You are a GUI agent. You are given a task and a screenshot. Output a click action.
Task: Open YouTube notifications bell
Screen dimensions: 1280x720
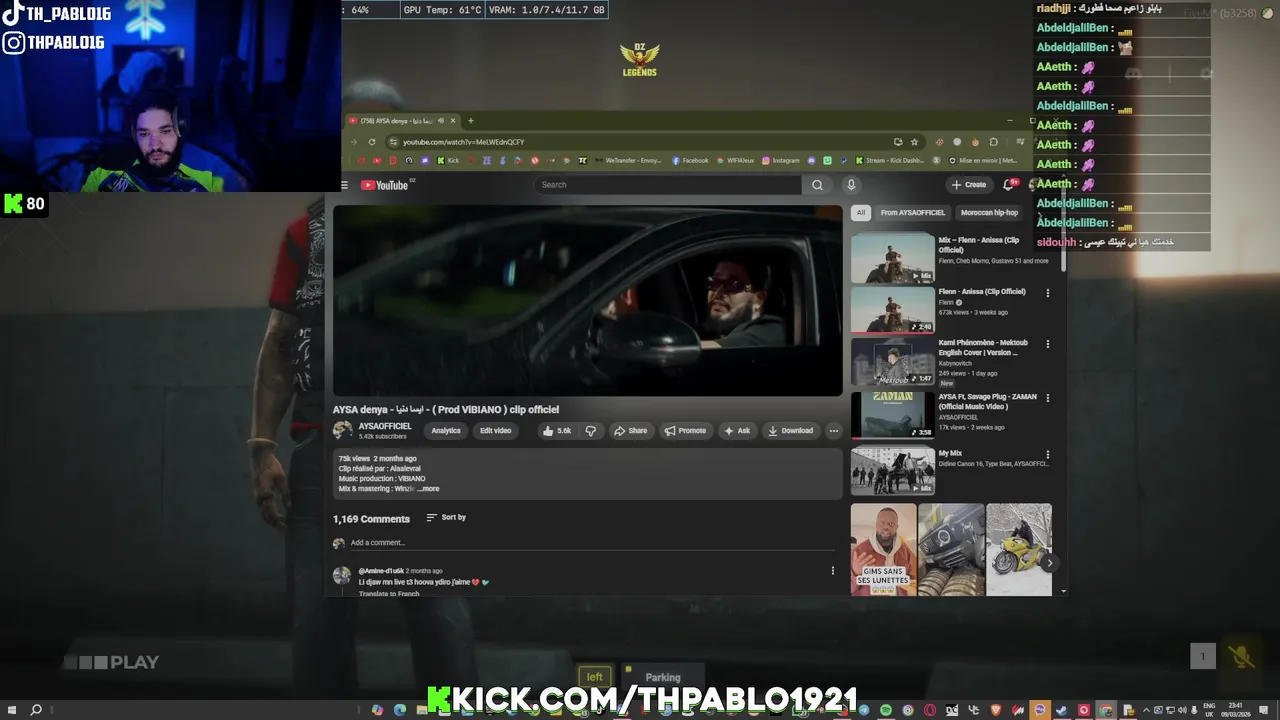point(1009,185)
